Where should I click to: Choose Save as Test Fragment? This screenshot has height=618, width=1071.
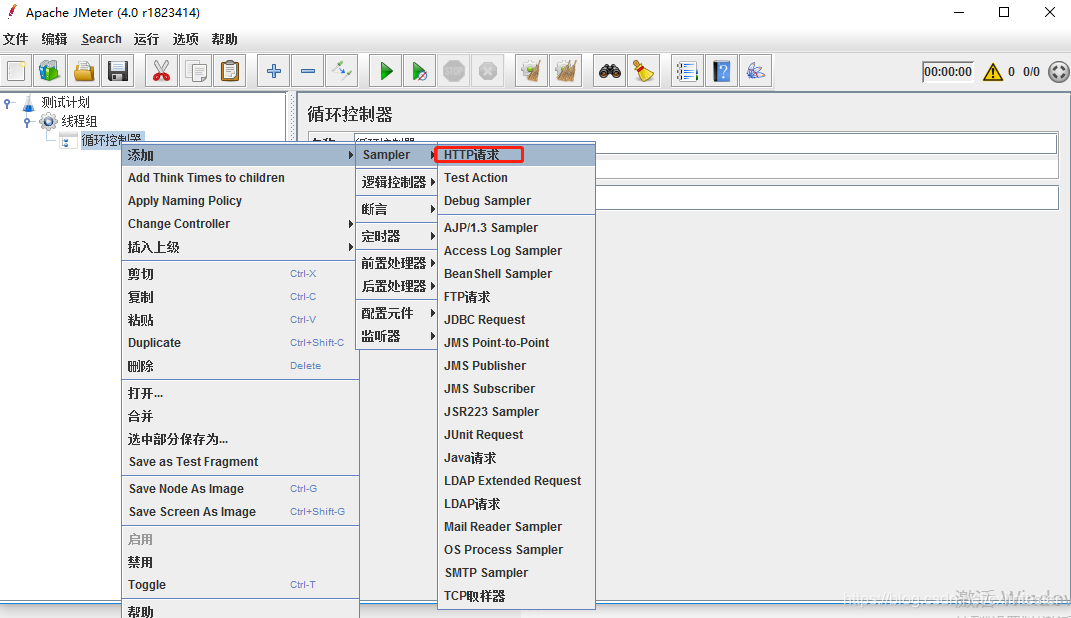240,462
